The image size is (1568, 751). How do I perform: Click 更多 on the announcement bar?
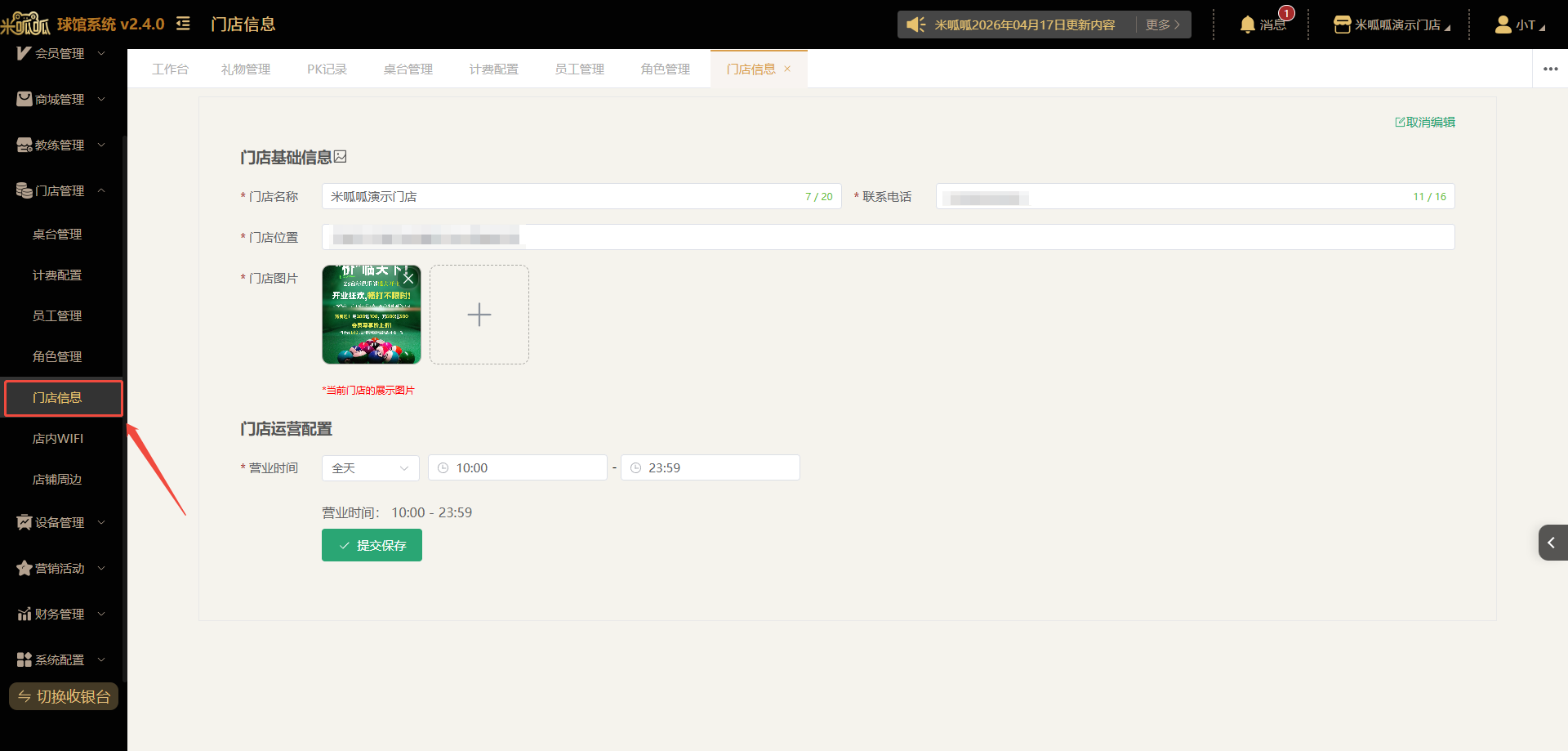coord(1162,25)
